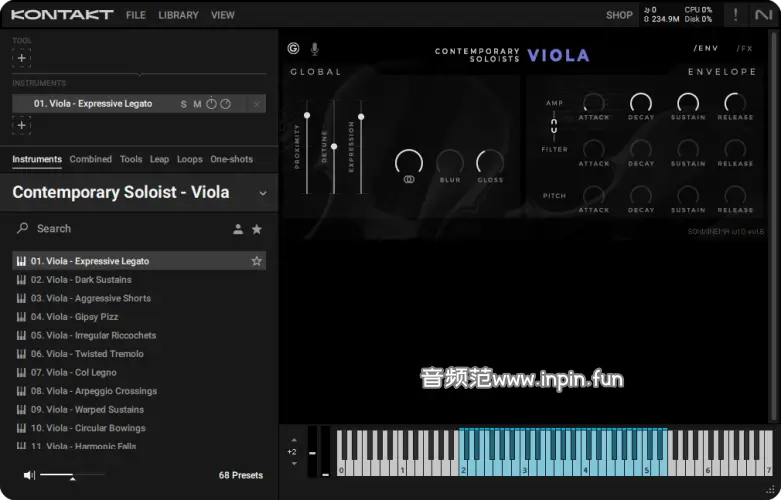Open the /ENV page
This screenshot has width=781, height=500.
(705, 48)
